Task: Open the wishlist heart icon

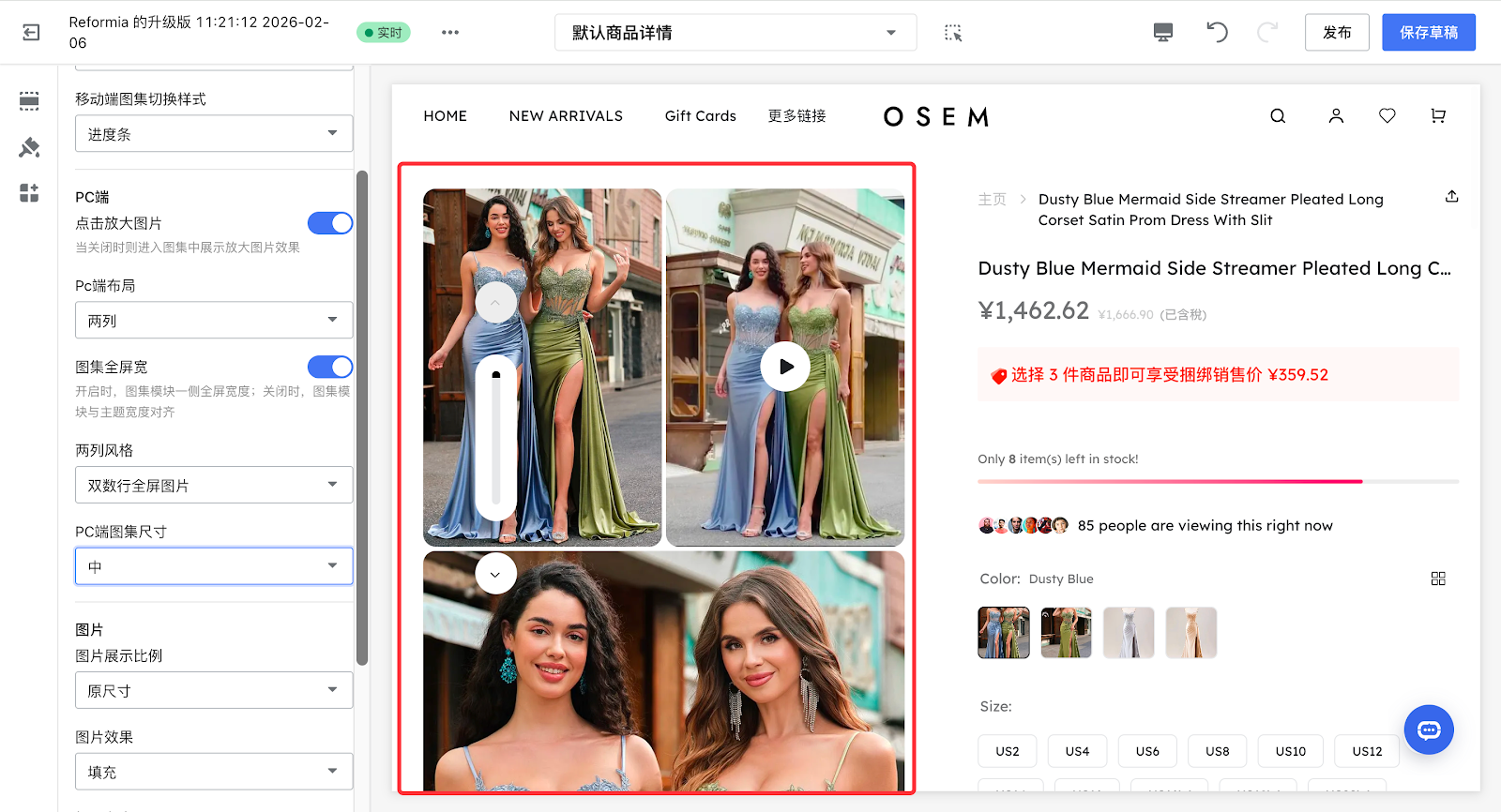Action: [x=1387, y=116]
